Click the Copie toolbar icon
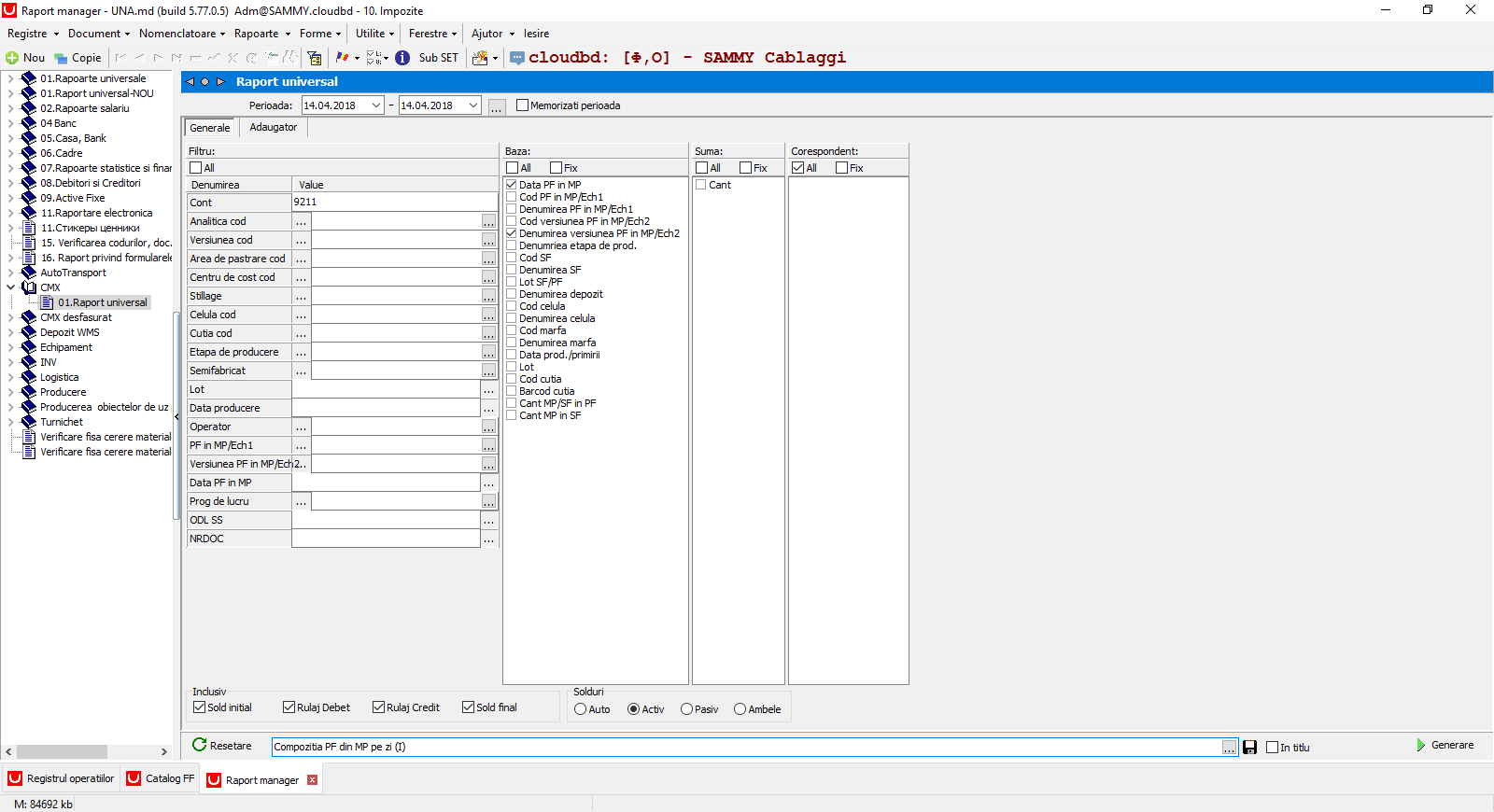Image resolution: width=1494 pixels, height=812 pixels. point(61,58)
